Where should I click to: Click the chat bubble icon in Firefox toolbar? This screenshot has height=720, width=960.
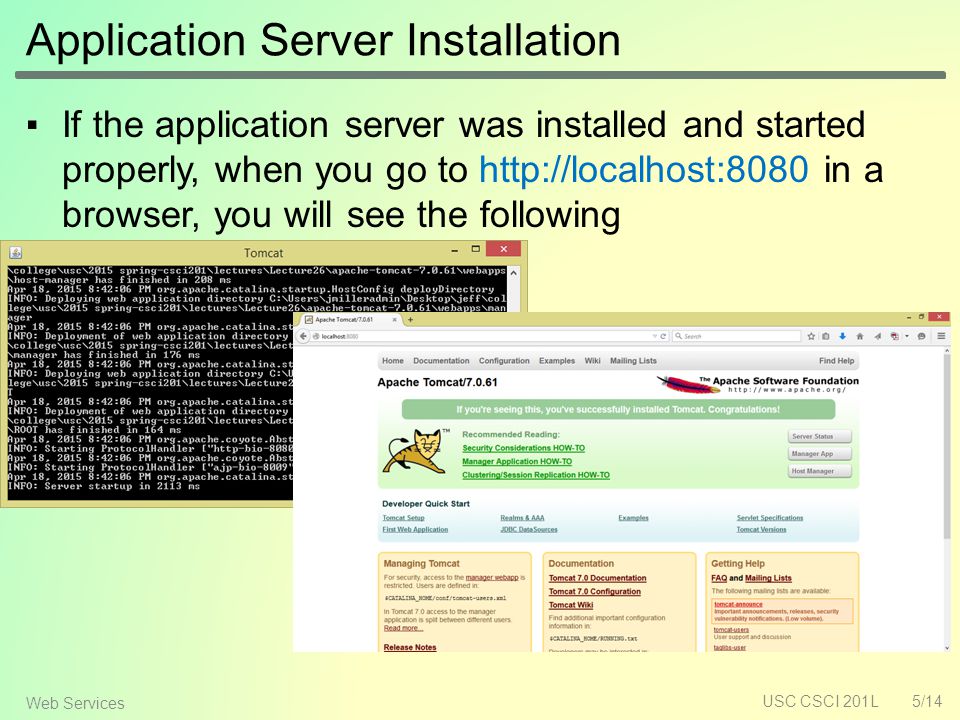click(921, 336)
